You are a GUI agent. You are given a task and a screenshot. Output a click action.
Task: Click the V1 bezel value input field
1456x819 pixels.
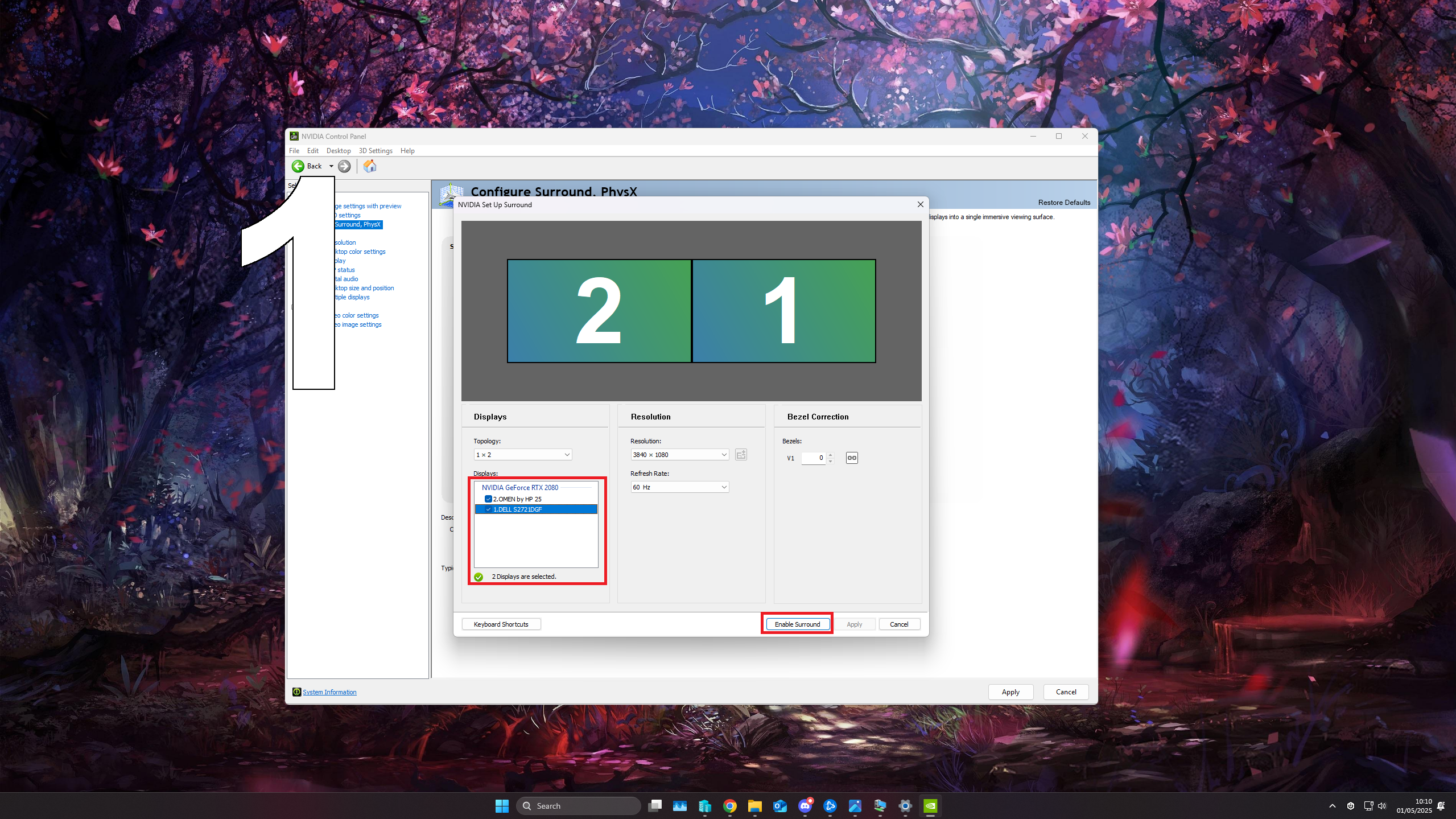[x=814, y=458]
